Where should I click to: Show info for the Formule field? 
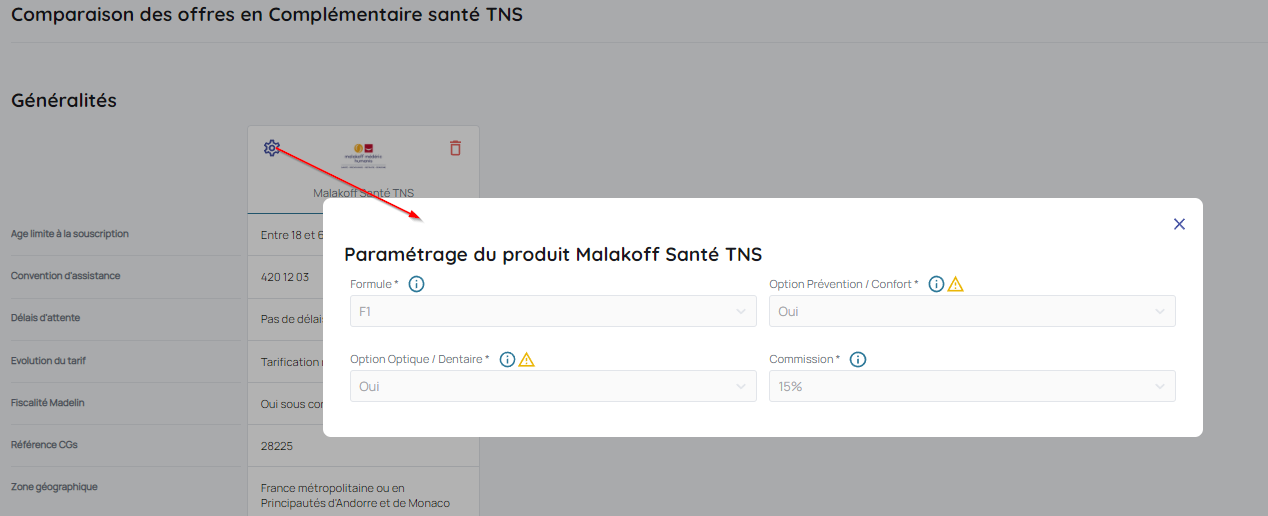pyautogui.click(x=417, y=284)
